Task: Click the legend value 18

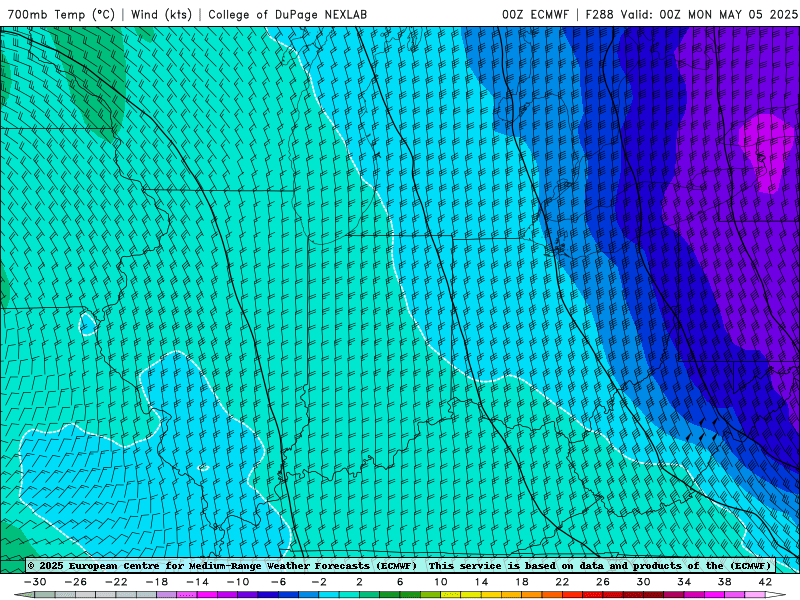Action: pos(521,582)
